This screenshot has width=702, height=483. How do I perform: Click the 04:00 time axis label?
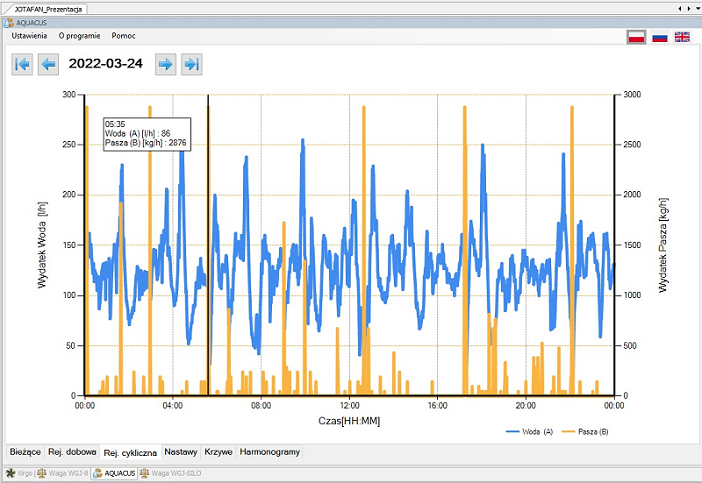tap(172, 406)
